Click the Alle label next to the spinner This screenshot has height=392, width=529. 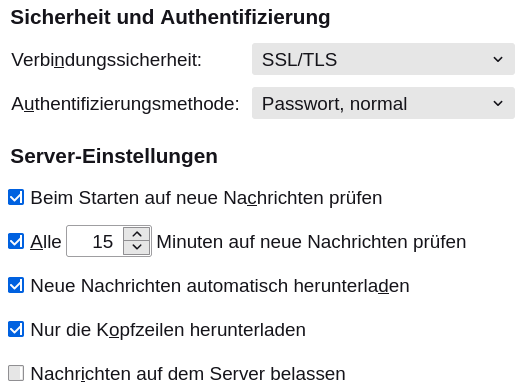pyautogui.click(x=46, y=242)
